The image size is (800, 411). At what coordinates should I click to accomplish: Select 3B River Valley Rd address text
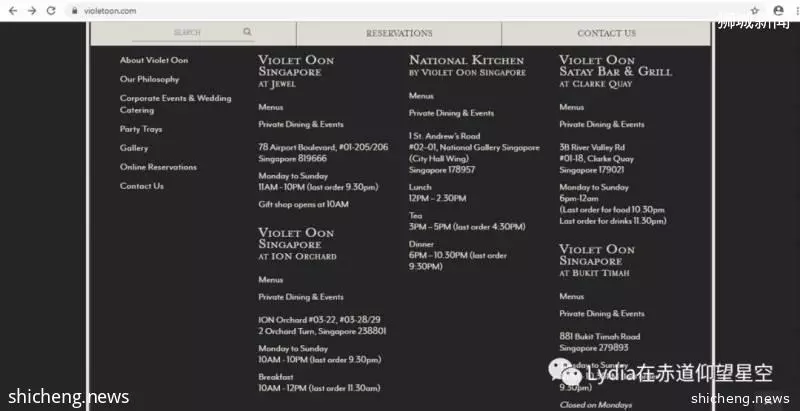592,147
